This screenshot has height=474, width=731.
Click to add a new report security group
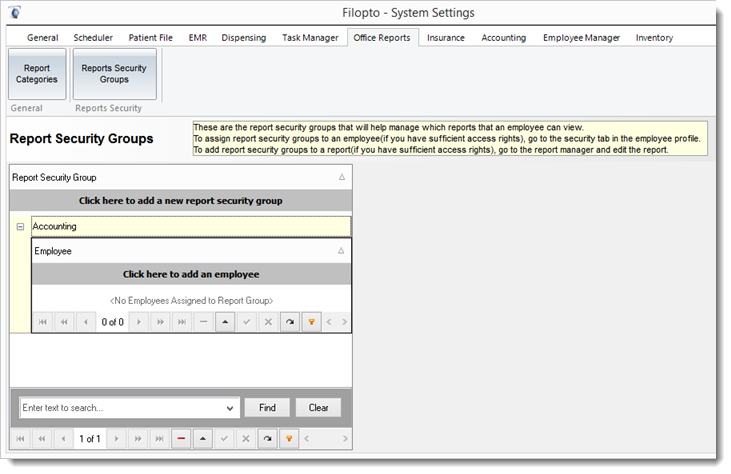(180, 201)
